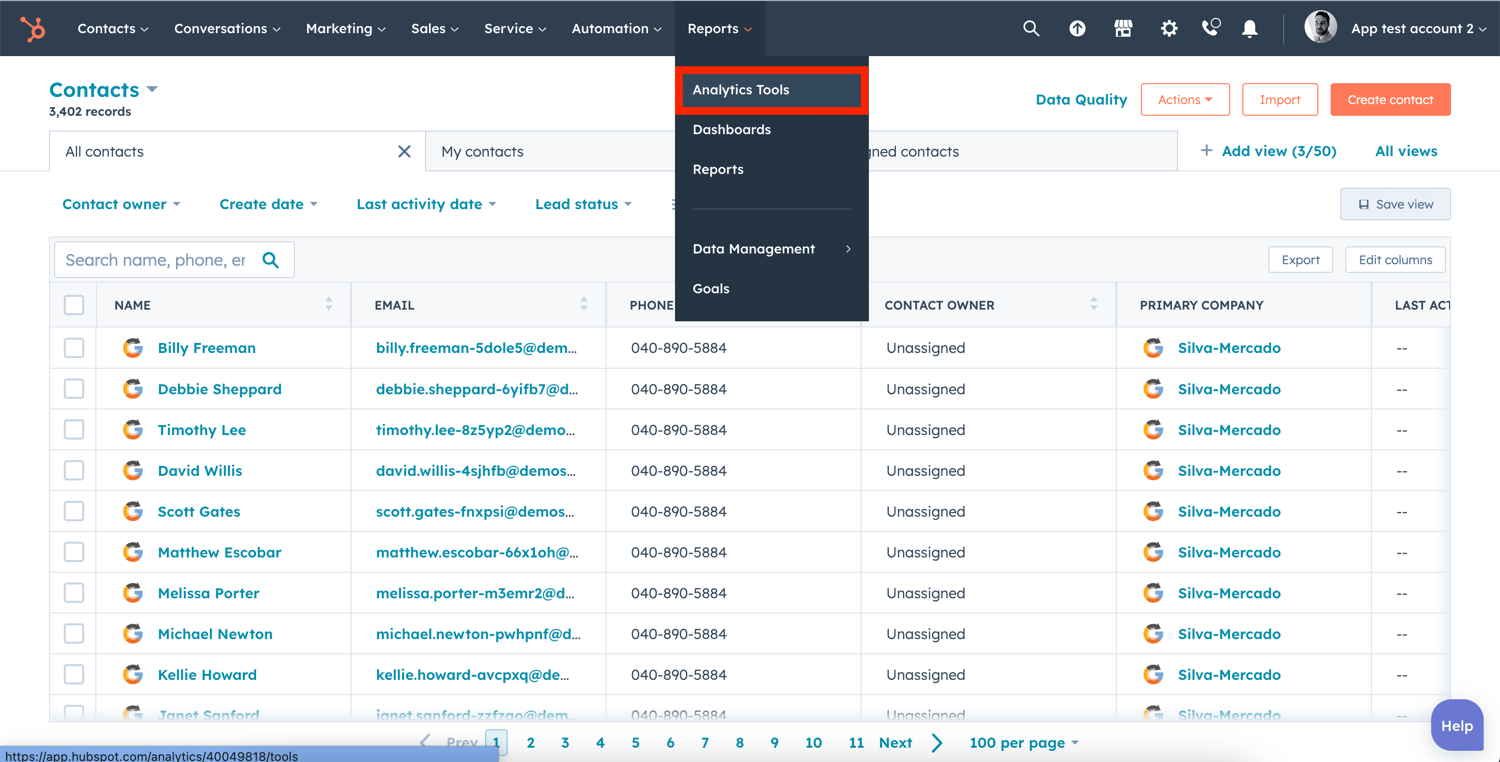
Task: Check the checkbox for Debbie Sheppard
Action: point(73,388)
